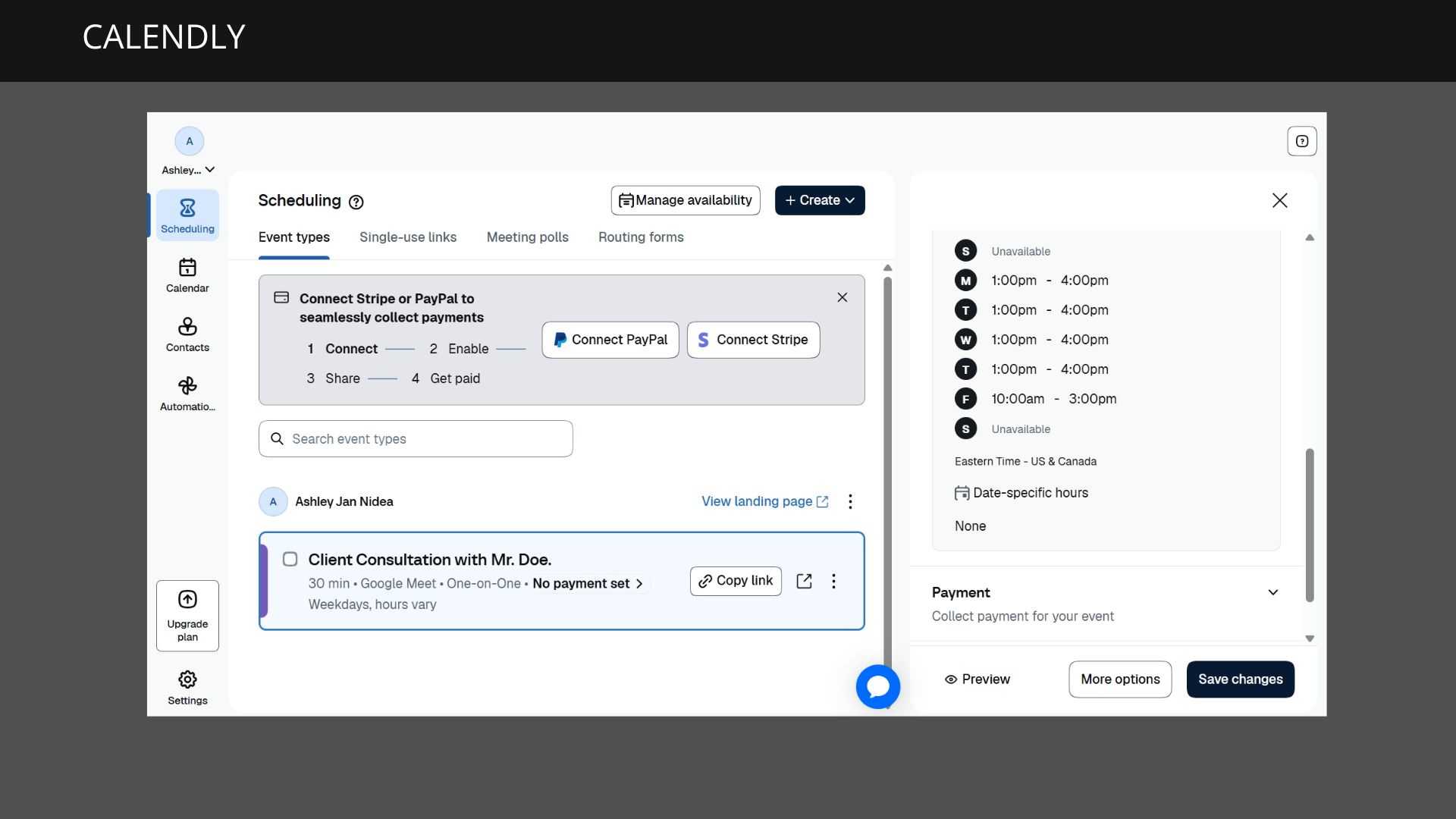Image resolution: width=1456 pixels, height=819 pixels.
Task: Click the Monday M day circle
Action: pos(965,281)
